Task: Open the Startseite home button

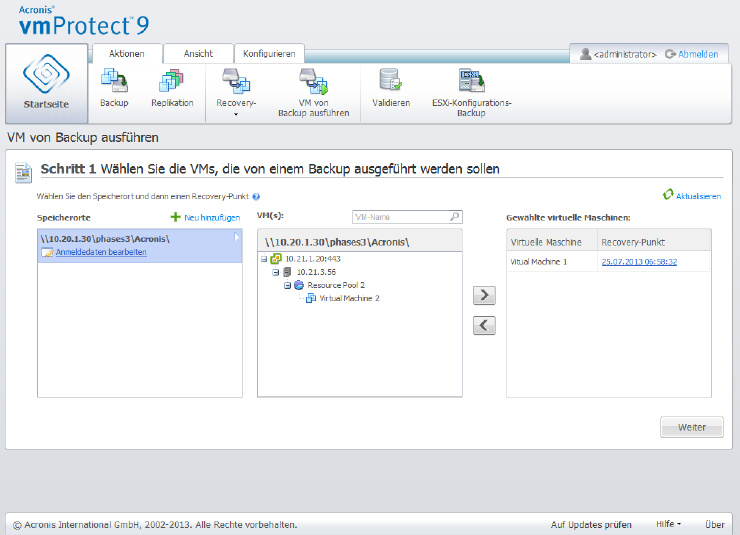Action: pyautogui.click(x=46, y=84)
